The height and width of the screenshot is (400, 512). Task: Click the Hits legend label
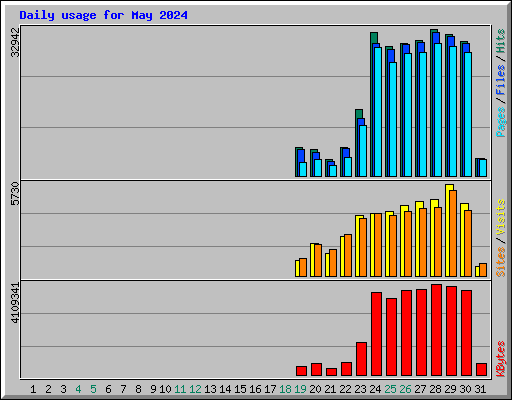click(x=501, y=41)
